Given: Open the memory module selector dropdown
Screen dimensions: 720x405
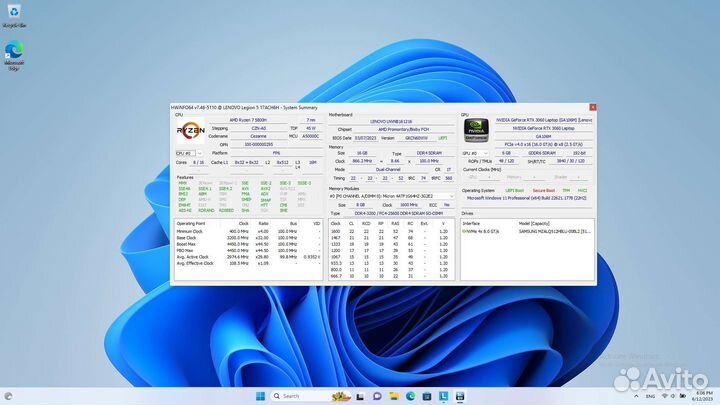Looking at the screenshot, I should click(x=391, y=196).
